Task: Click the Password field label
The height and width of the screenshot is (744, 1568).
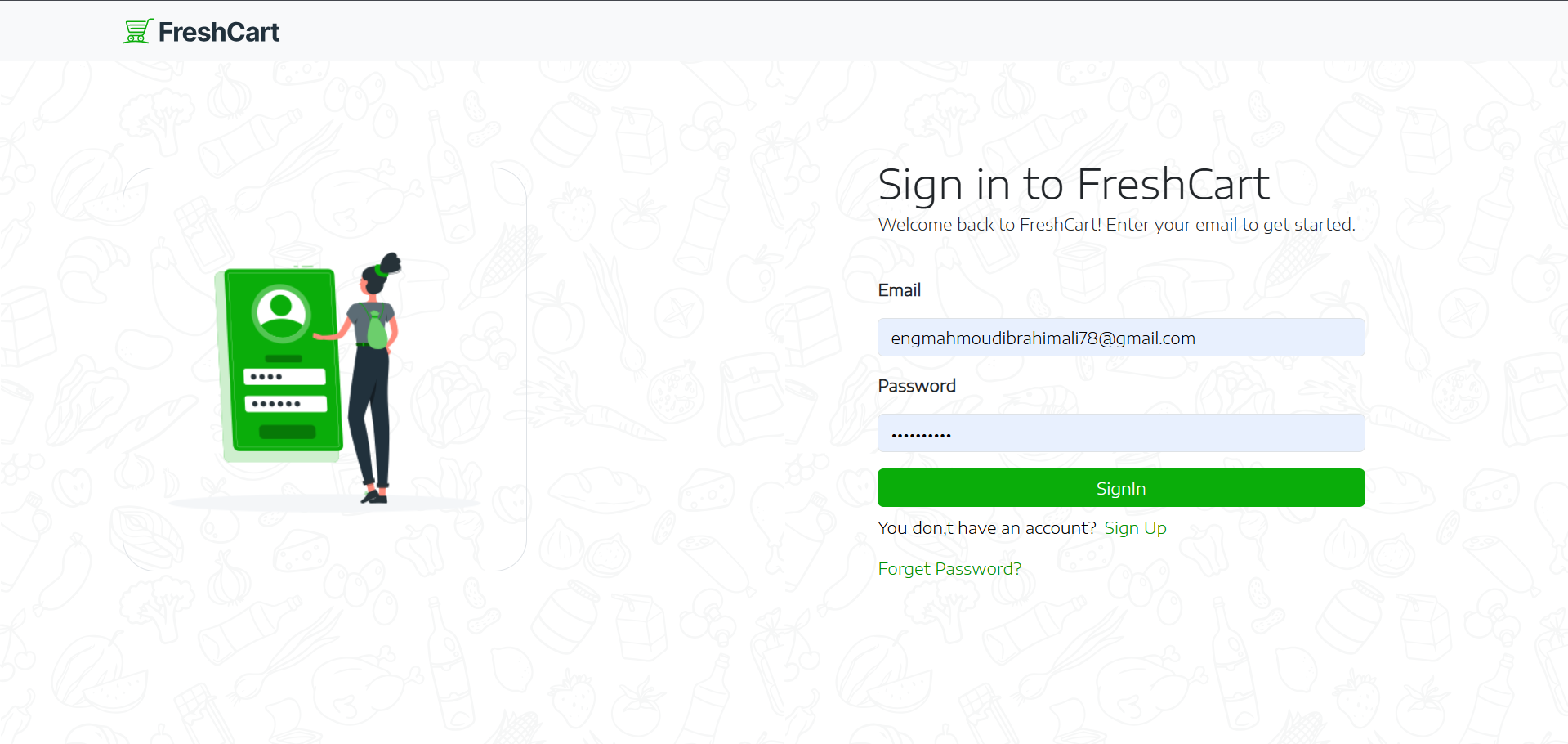Action: coord(916,386)
